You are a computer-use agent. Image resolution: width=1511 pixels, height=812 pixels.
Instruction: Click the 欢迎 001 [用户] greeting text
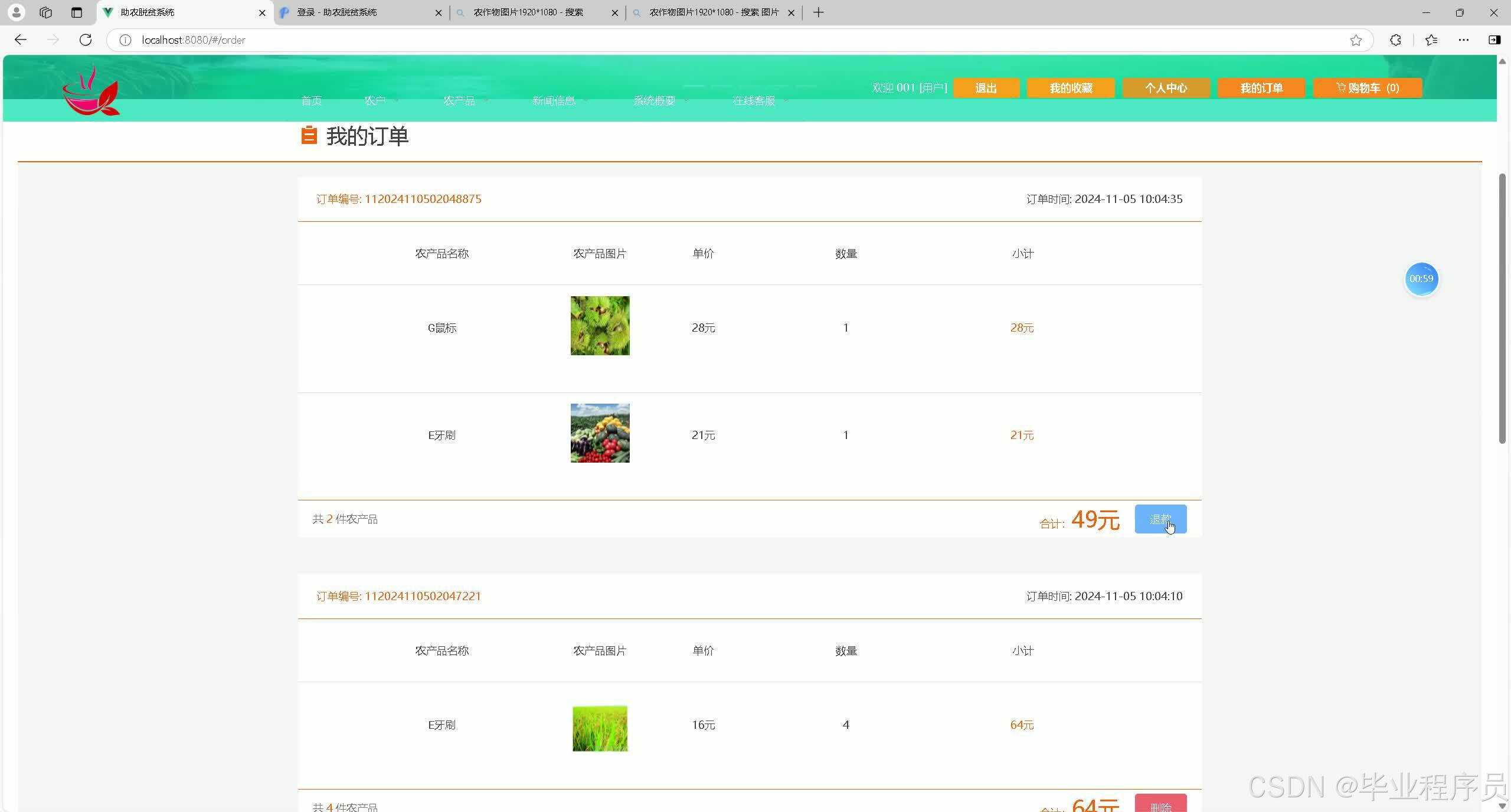point(910,88)
